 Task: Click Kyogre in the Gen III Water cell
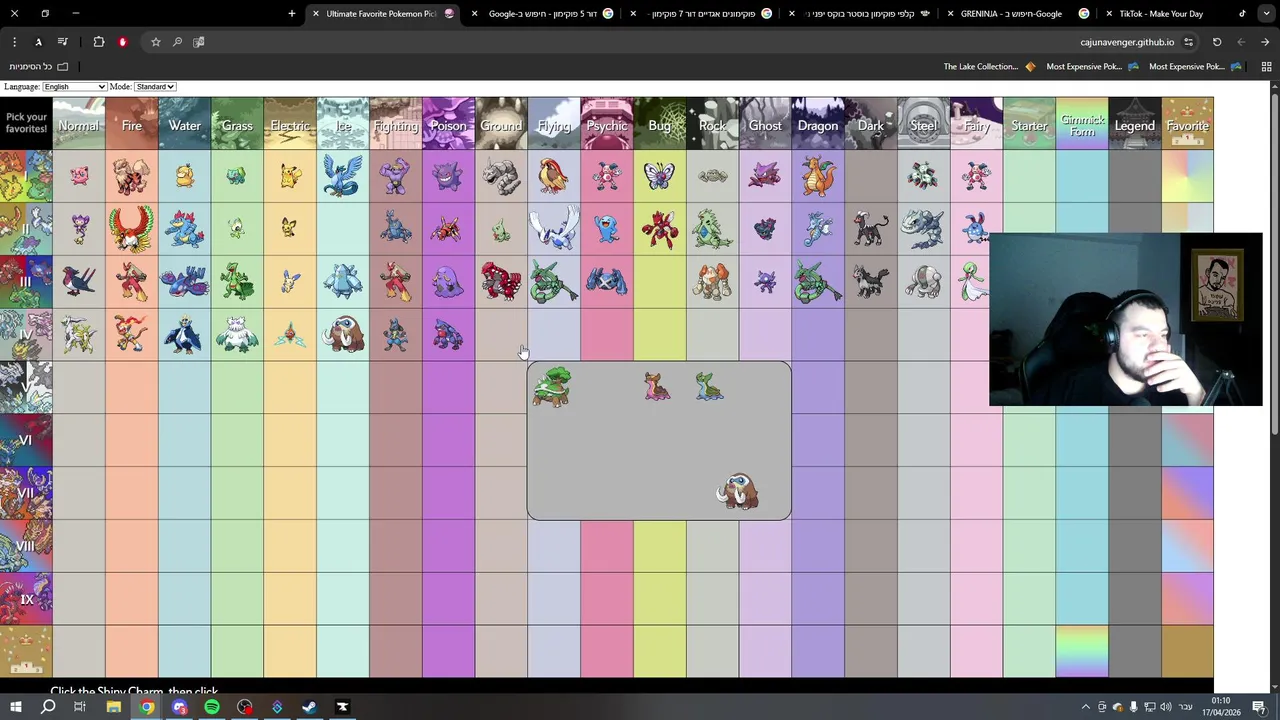point(184,282)
